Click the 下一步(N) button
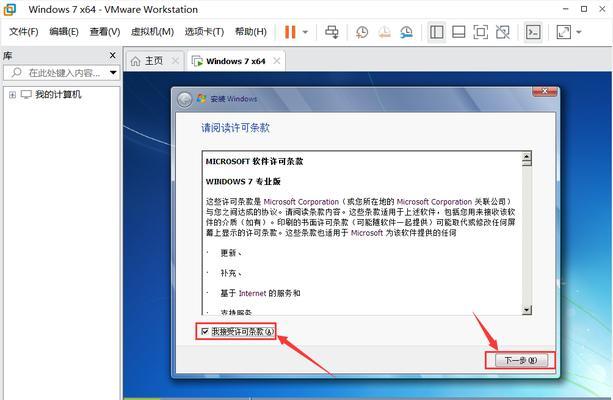Image resolution: width=613 pixels, height=400 pixels. 521,360
